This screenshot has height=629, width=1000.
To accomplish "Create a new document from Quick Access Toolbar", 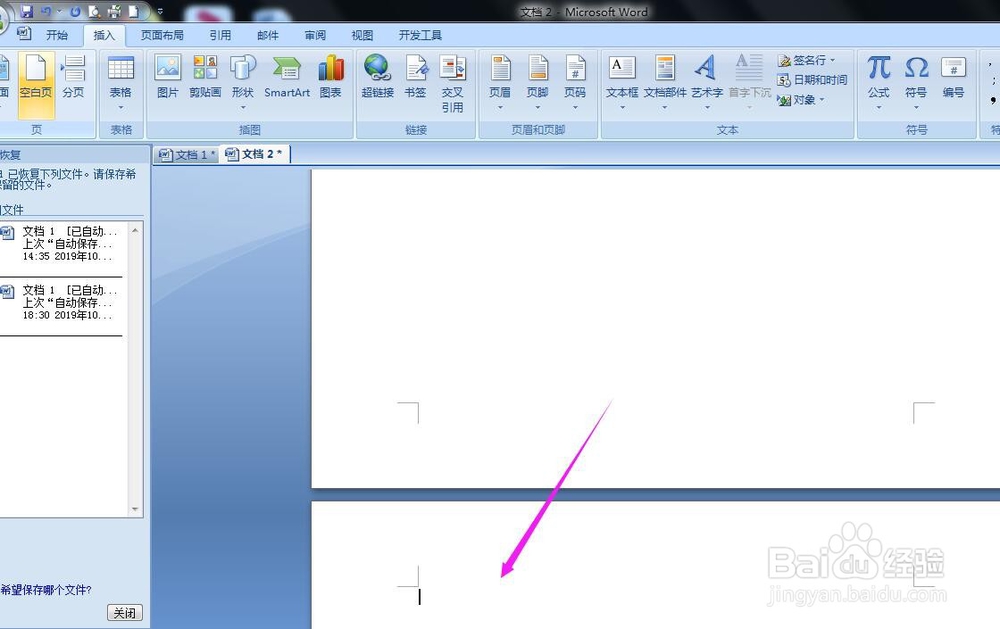I will pos(133,11).
